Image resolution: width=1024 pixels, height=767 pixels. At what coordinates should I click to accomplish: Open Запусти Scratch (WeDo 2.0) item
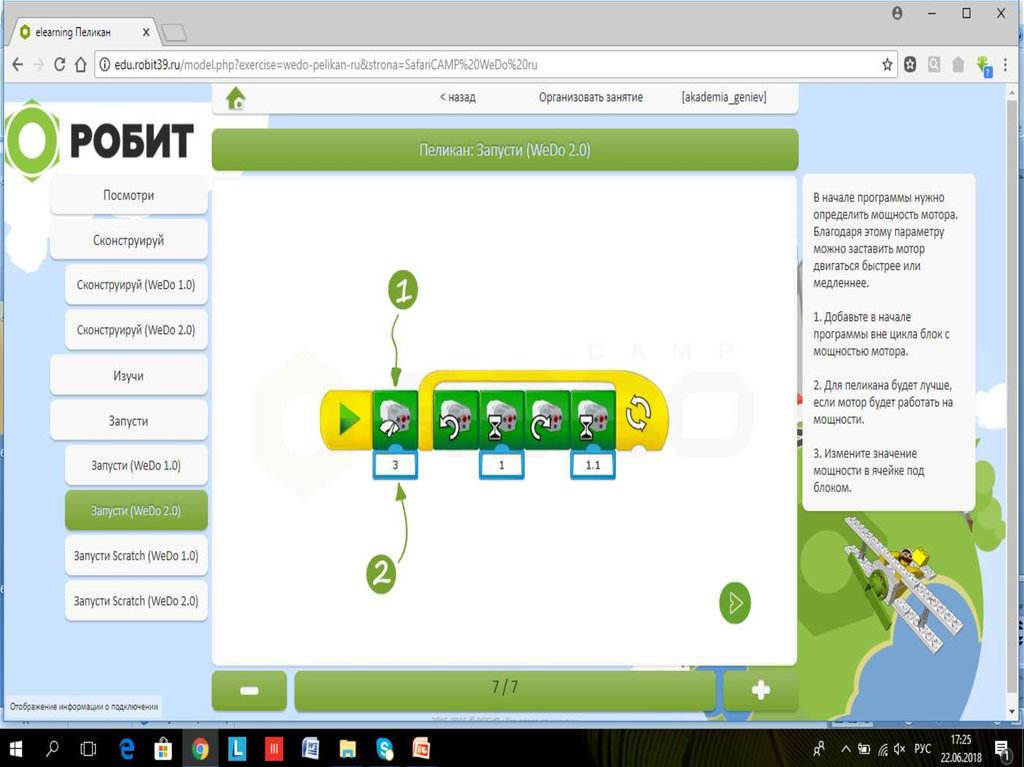(x=136, y=601)
